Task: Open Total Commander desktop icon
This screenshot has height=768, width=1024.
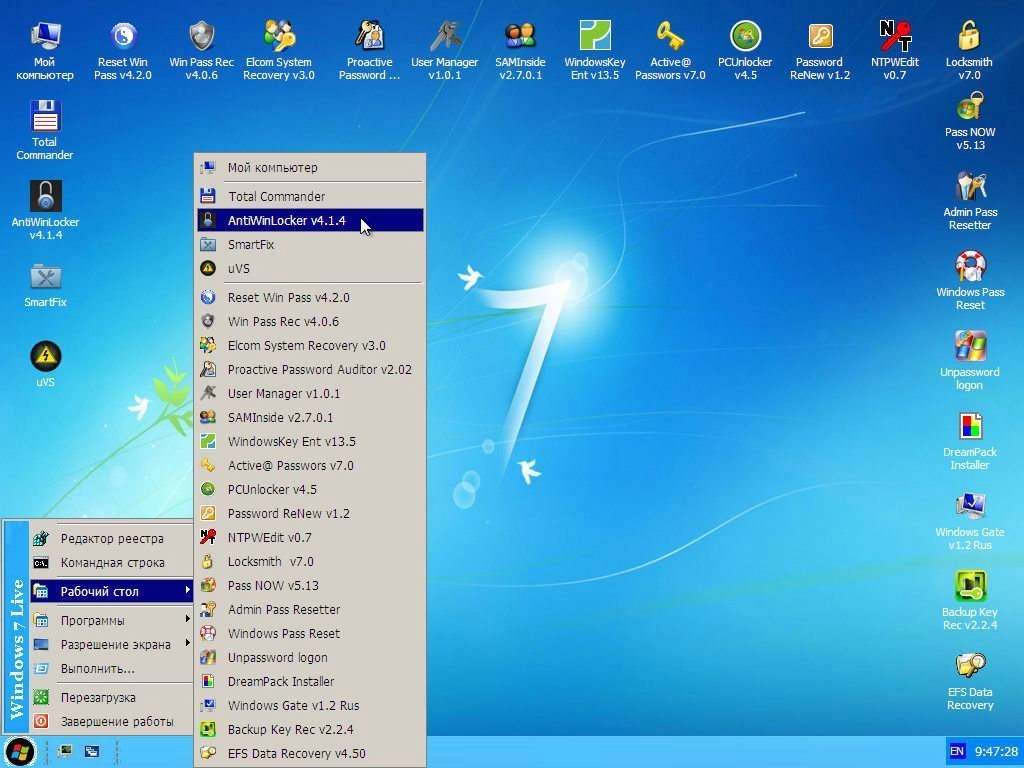Action: (44, 130)
